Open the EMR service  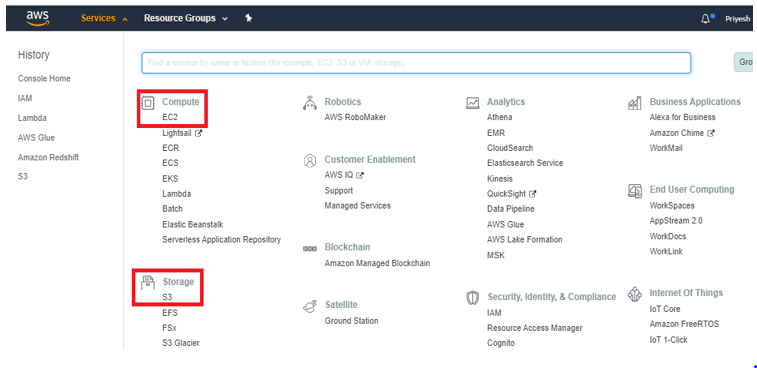pos(496,133)
